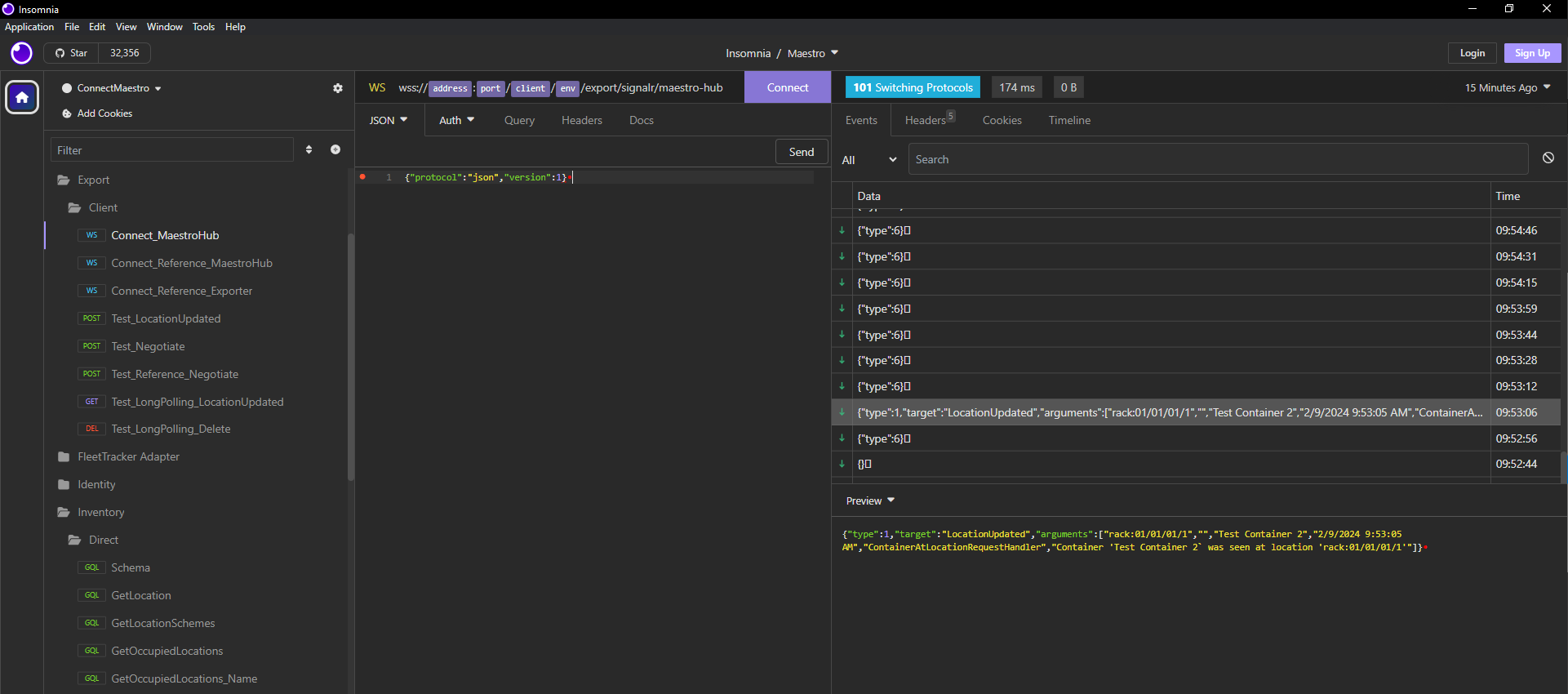Viewport: 1568px width, 694px height.
Task: Open the Events response tab
Action: (861, 120)
